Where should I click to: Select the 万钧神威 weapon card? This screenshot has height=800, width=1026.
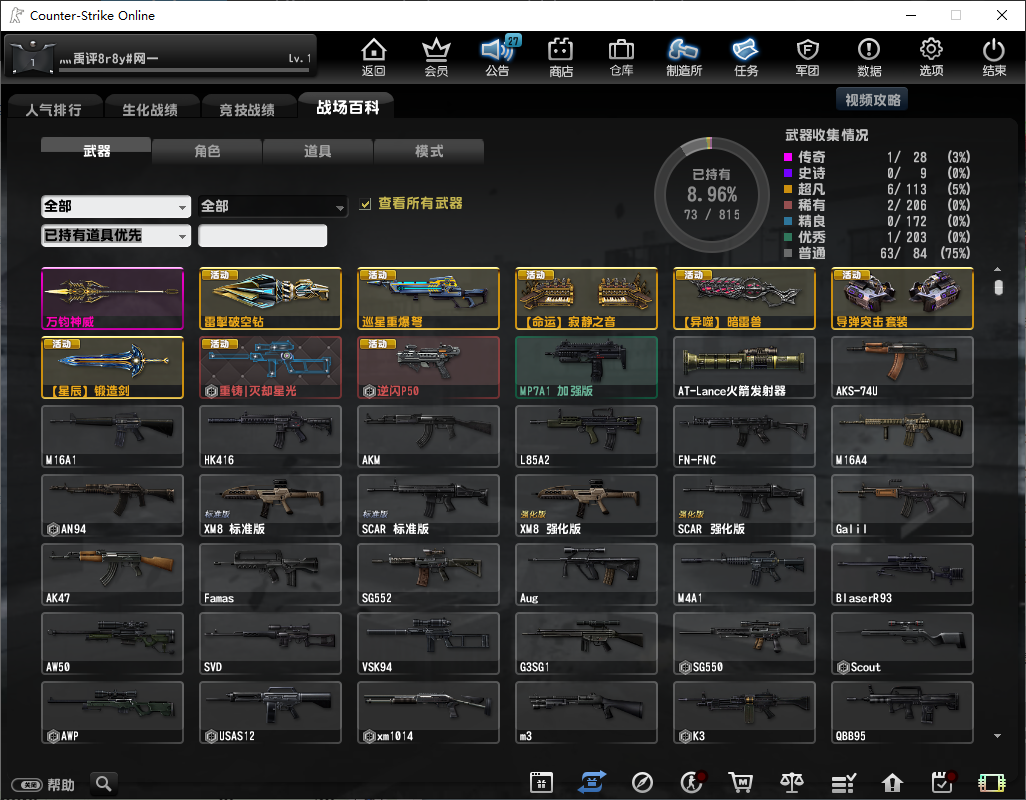(113, 298)
